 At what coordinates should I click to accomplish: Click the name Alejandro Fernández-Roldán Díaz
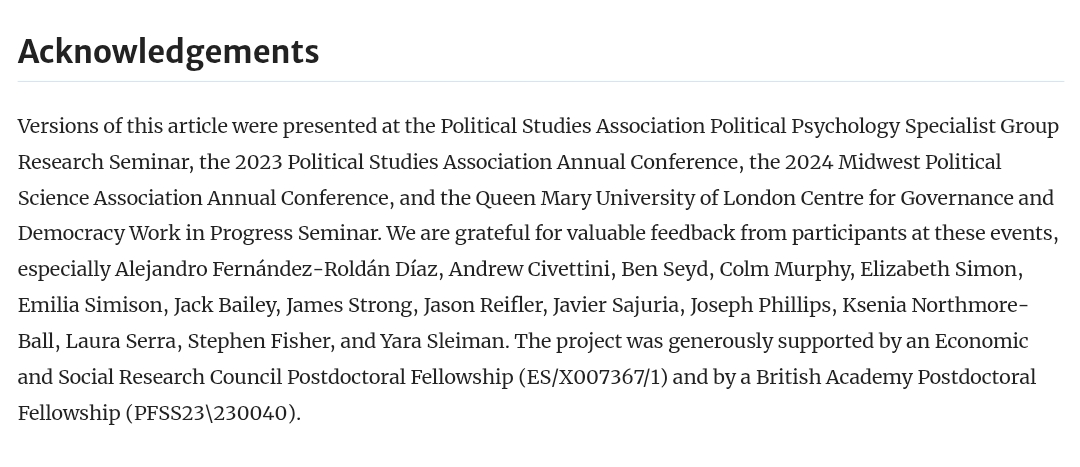(277, 270)
